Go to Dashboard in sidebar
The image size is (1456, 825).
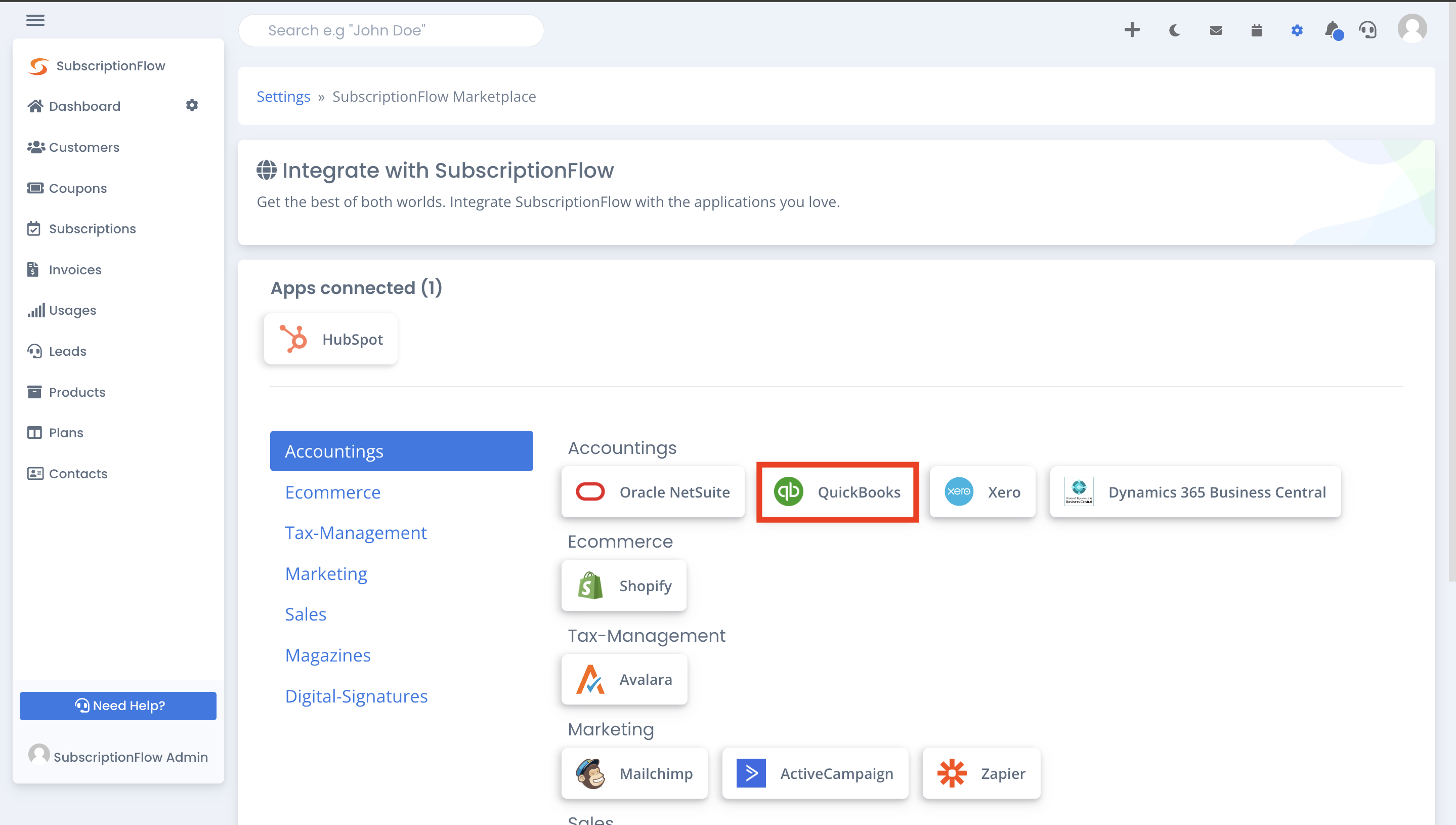pyautogui.click(x=74, y=106)
